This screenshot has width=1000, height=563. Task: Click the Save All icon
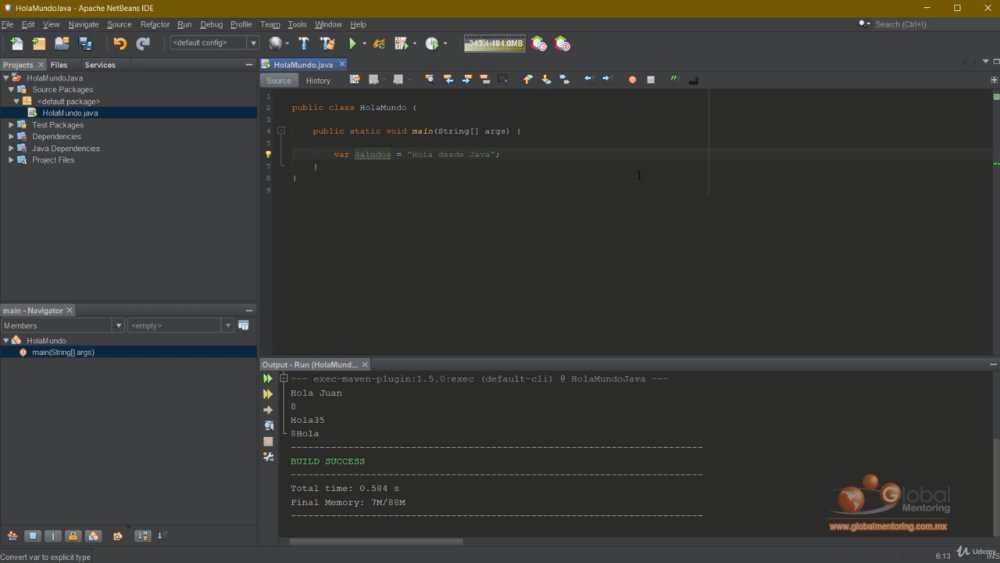(x=85, y=43)
